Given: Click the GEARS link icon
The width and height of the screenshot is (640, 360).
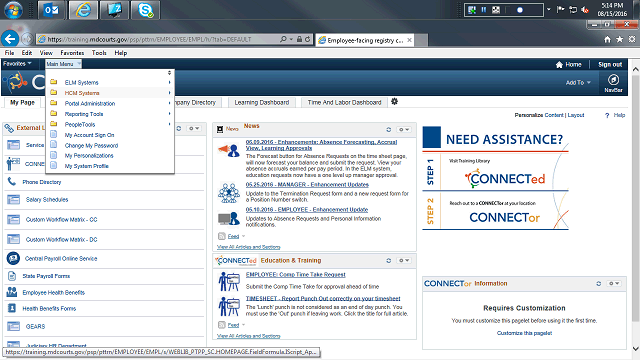Looking at the screenshot, I should click(x=13, y=326).
